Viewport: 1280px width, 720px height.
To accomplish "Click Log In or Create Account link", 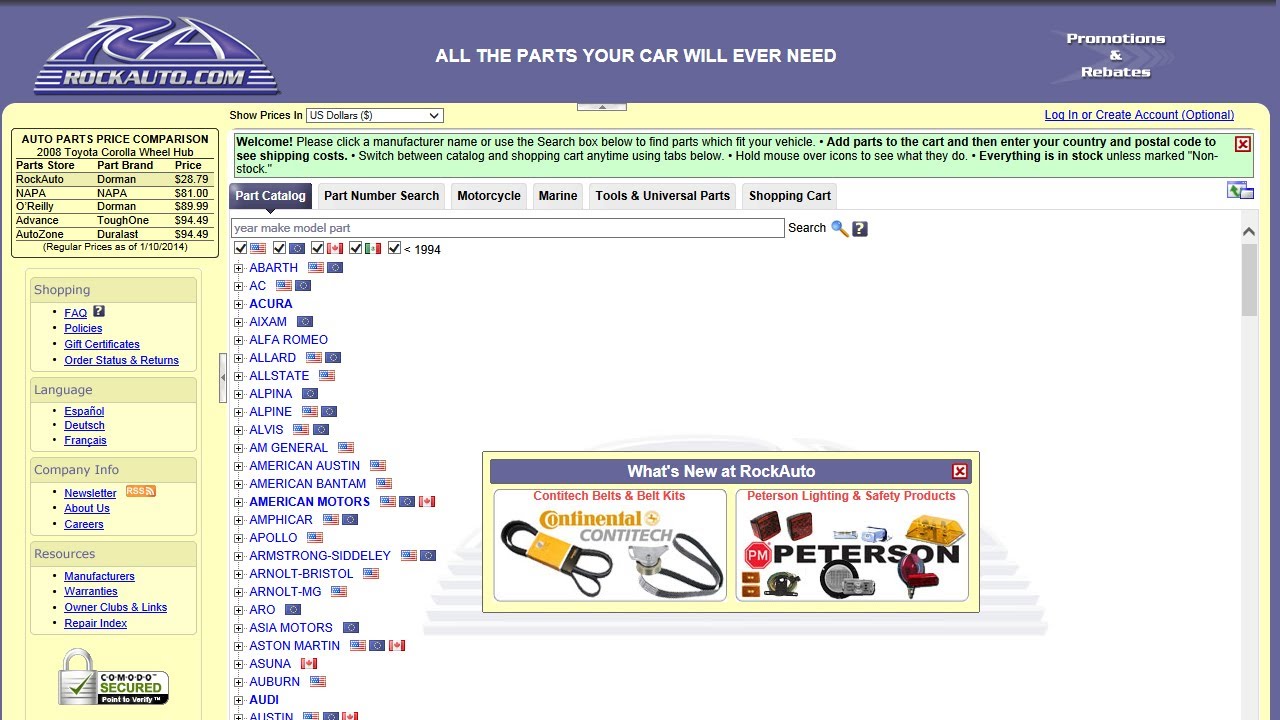I will point(1139,115).
